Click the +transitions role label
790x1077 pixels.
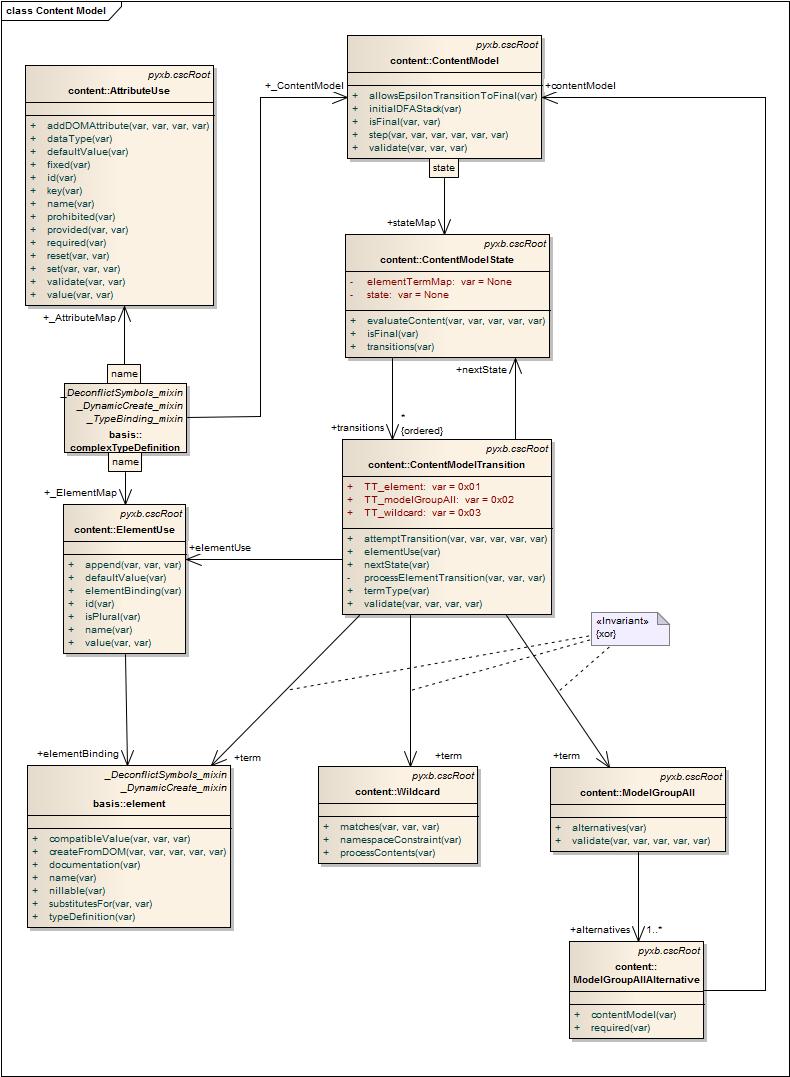(358, 427)
